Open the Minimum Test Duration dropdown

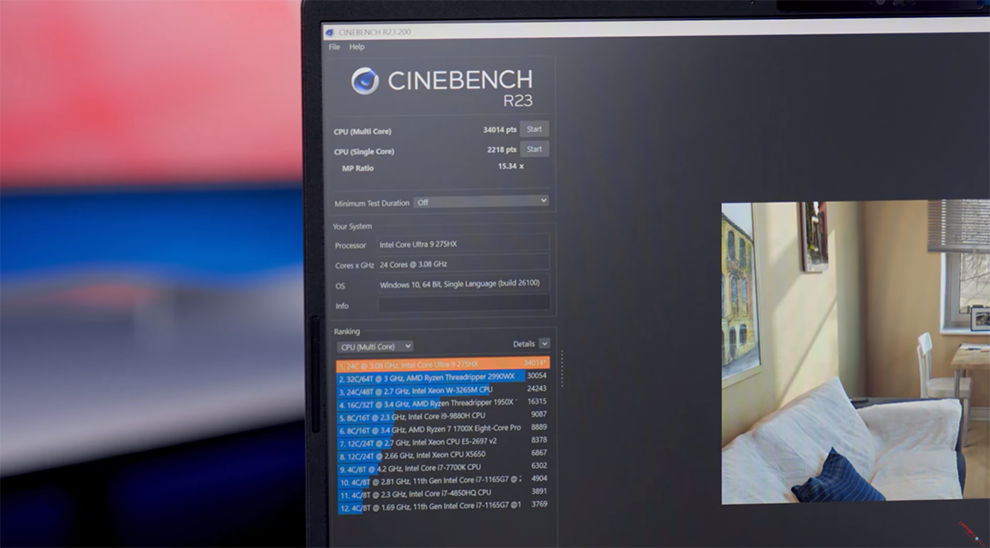coord(481,201)
